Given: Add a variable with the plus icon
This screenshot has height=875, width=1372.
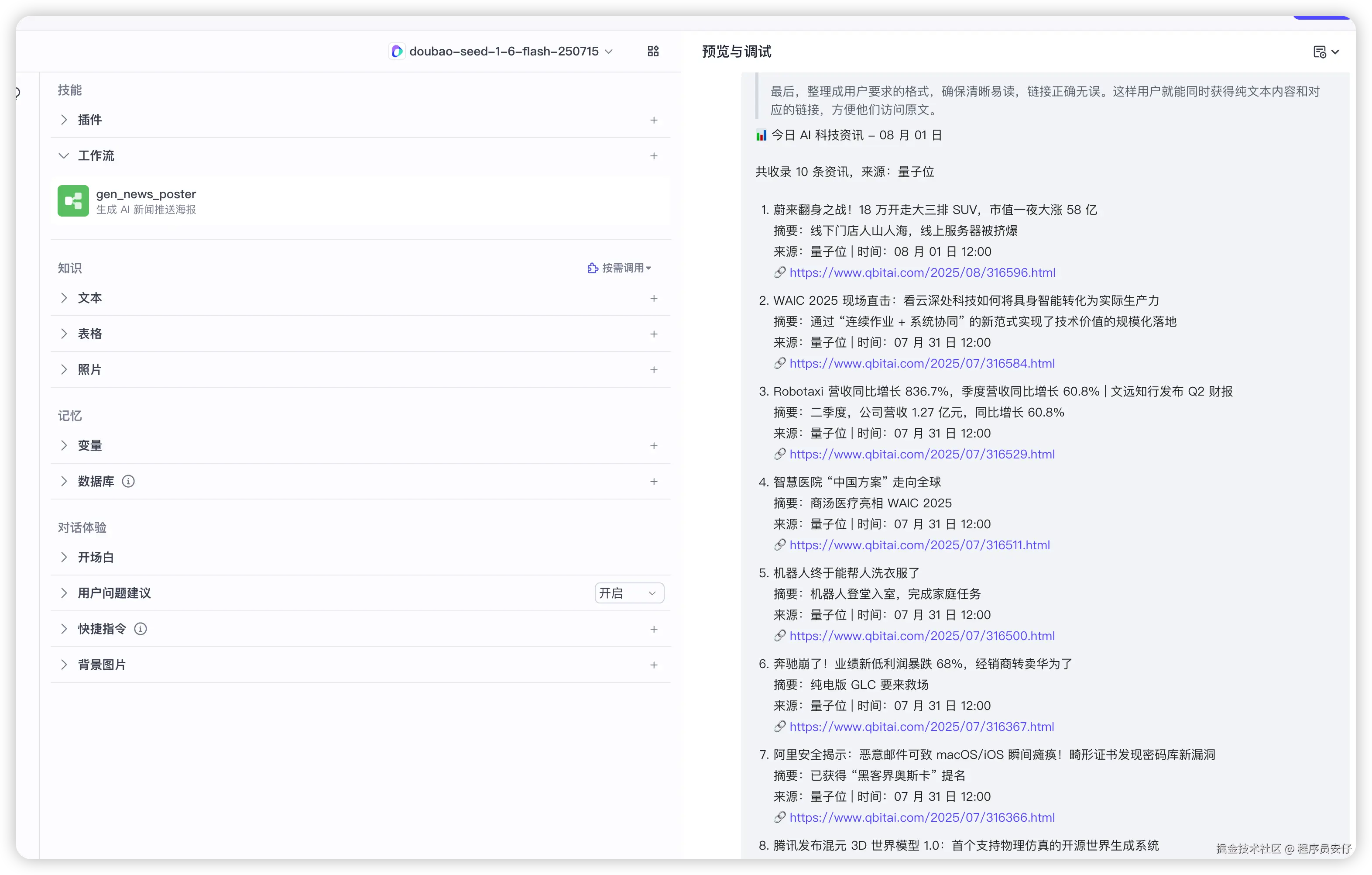Looking at the screenshot, I should point(654,445).
